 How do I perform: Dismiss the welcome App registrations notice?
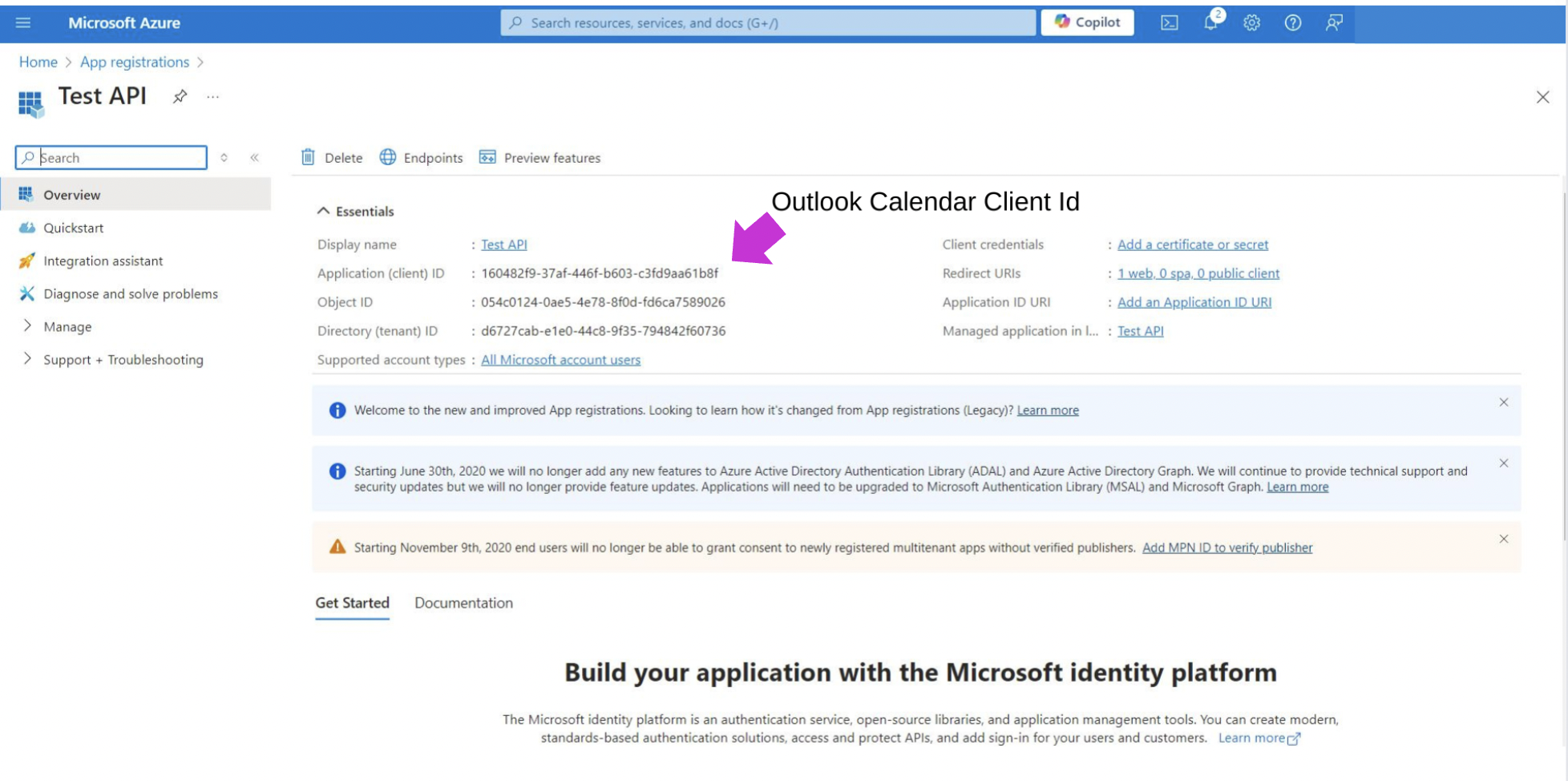tap(1504, 403)
